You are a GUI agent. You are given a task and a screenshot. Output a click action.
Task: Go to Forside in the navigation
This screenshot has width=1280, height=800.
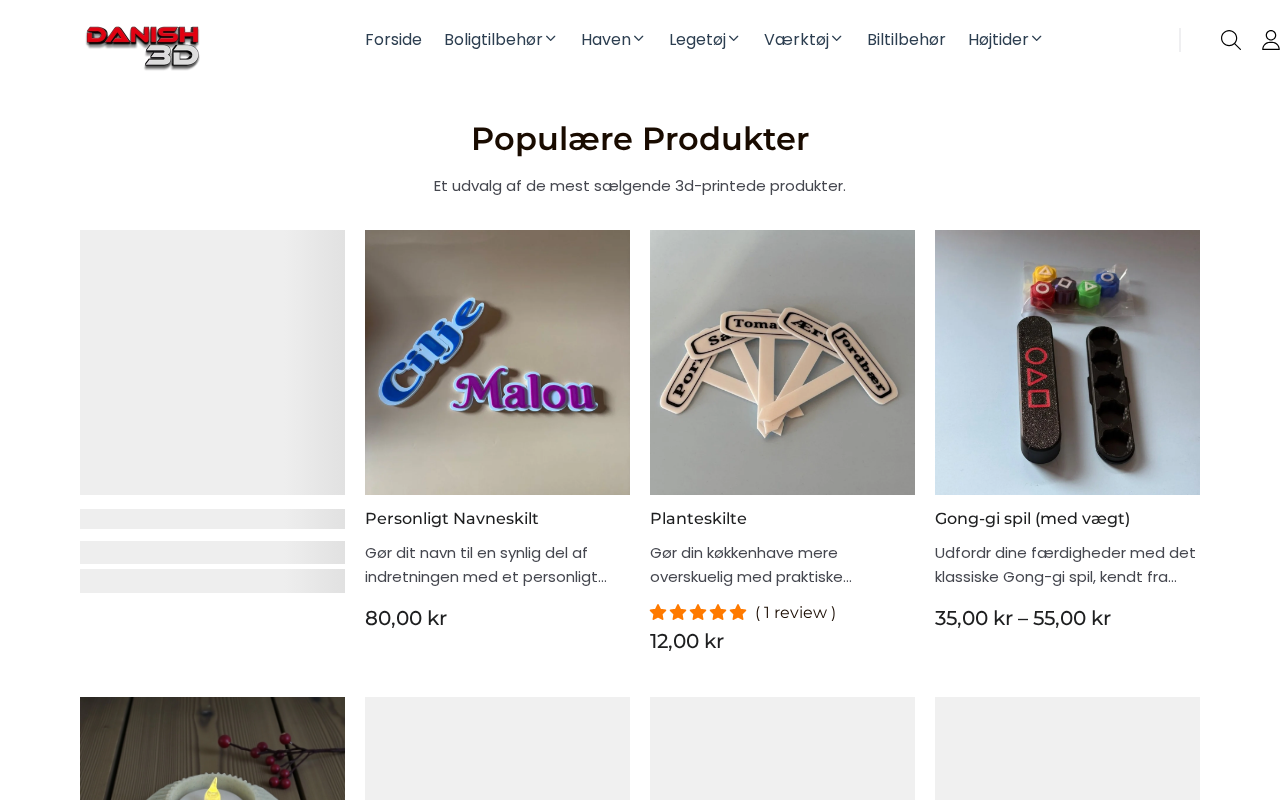(393, 40)
